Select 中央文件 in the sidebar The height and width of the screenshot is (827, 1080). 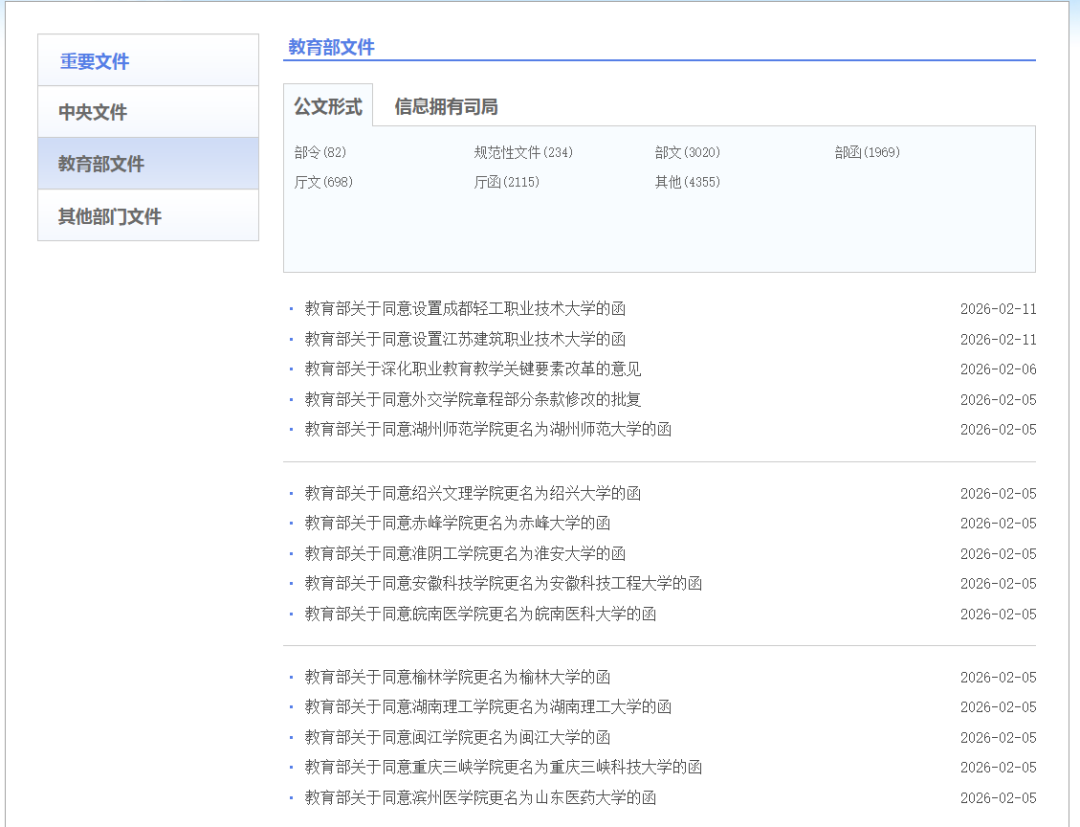coord(93,112)
